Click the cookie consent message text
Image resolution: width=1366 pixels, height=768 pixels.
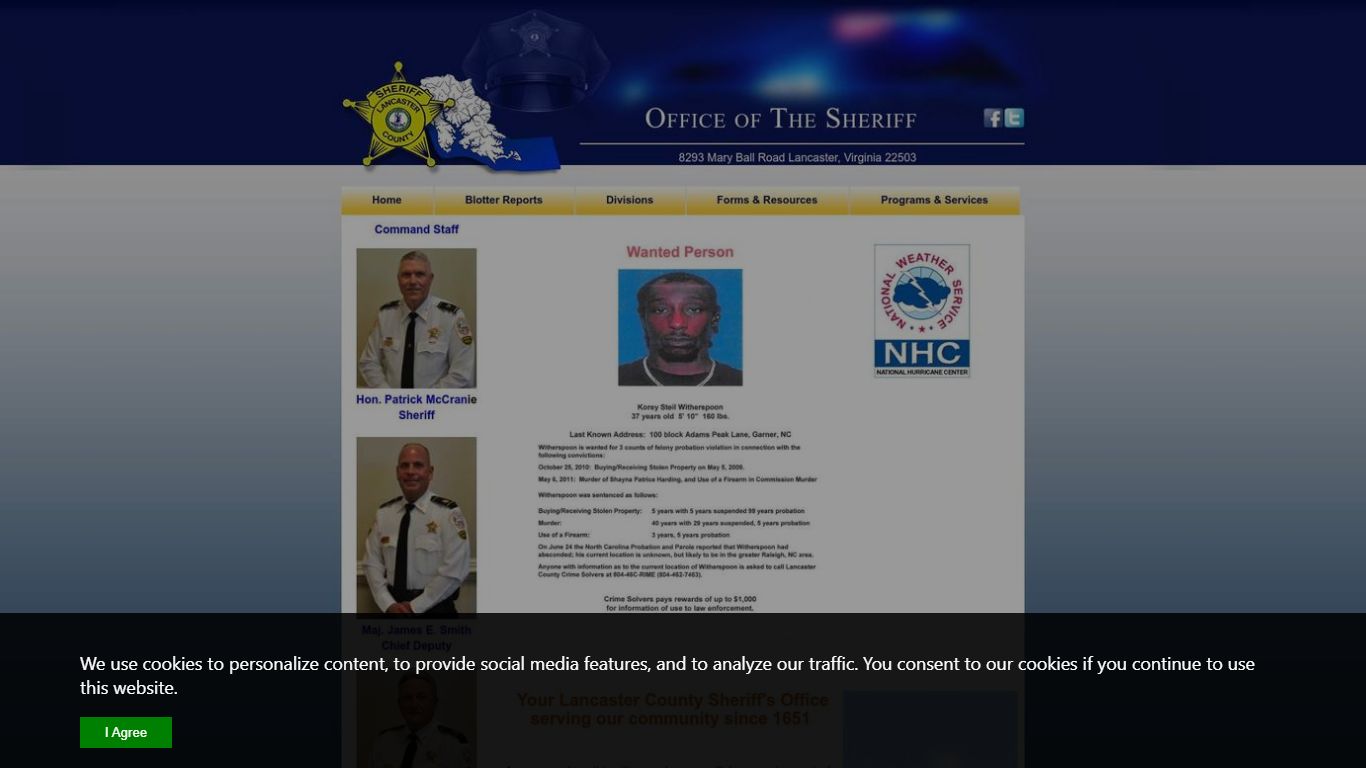(667, 675)
